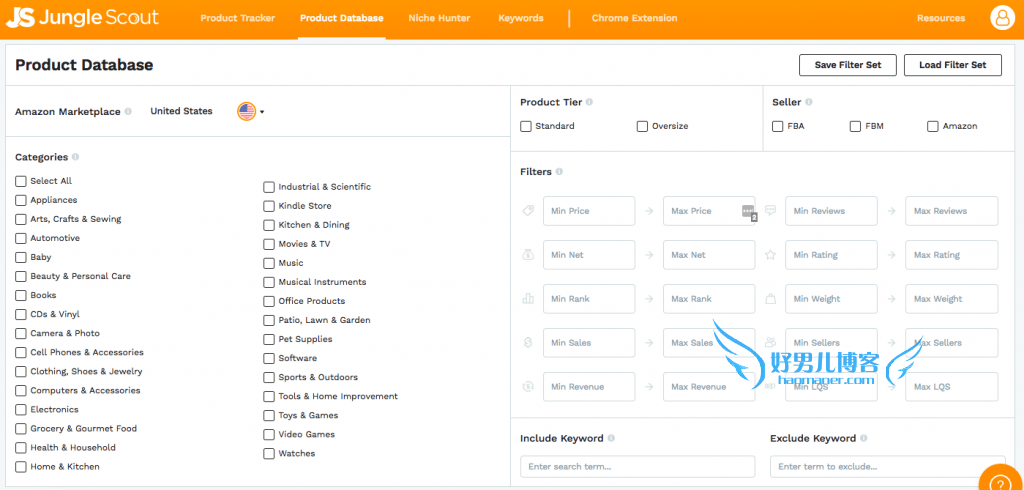The width and height of the screenshot is (1024, 490).
Task: Check the Sports & Outdoors category
Action: (269, 378)
